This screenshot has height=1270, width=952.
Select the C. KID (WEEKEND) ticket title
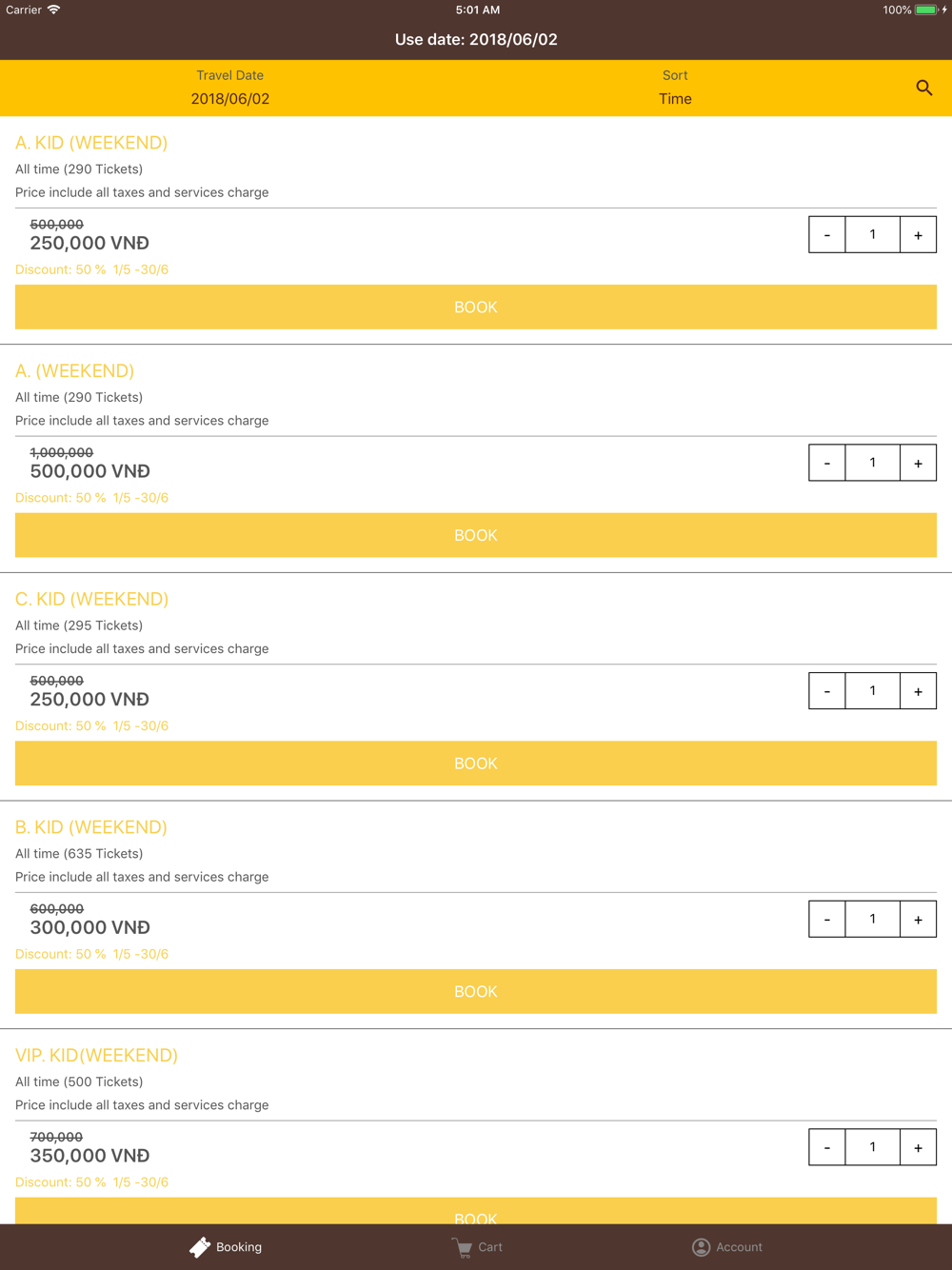click(91, 599)
